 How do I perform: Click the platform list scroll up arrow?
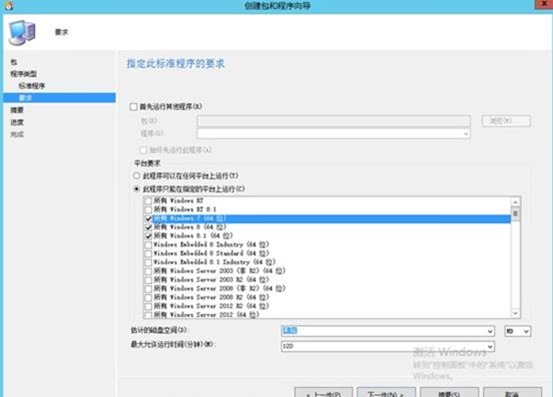[515, 202]
